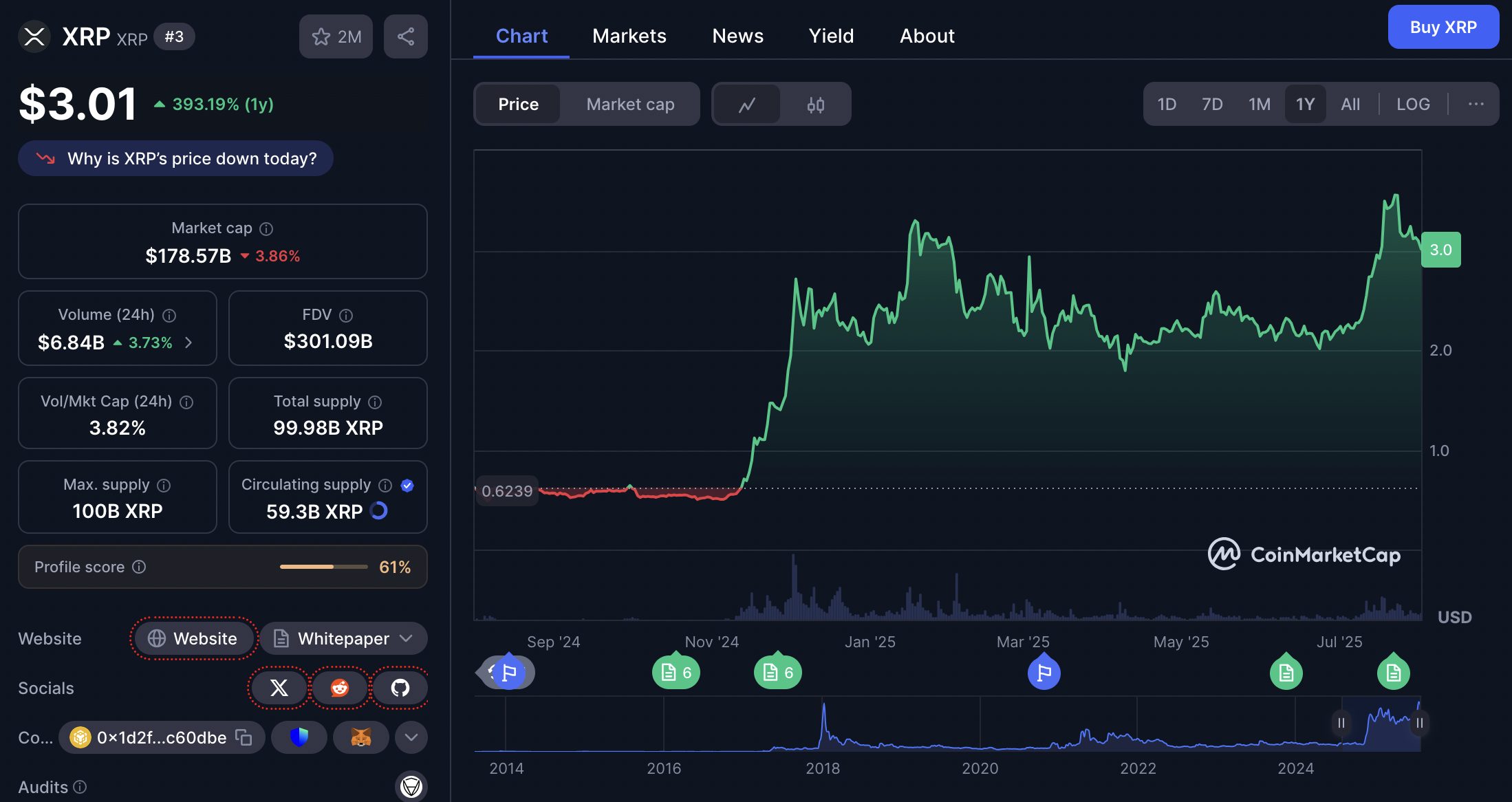Viewport: 1512px width, 802px height.
Task: Click the verified checkmark beside Circulating supply
Action: pyautogui.click(x=407, y=485)
